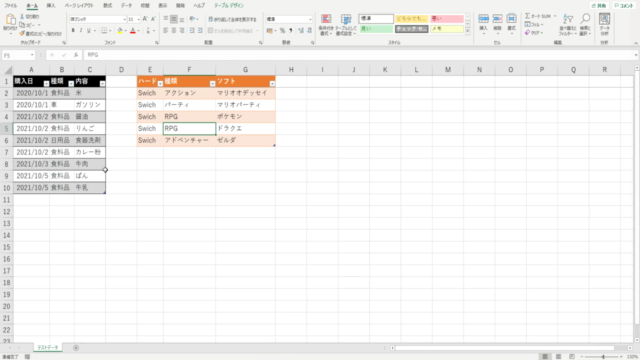Switch to Page Layout view in status bar

(x=558, y=357)
